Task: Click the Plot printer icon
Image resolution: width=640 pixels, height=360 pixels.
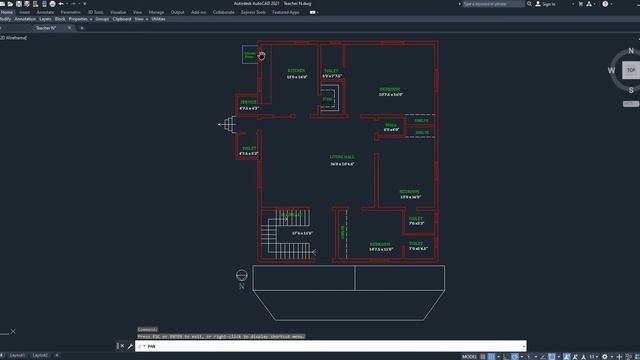Action: [52, 4]
